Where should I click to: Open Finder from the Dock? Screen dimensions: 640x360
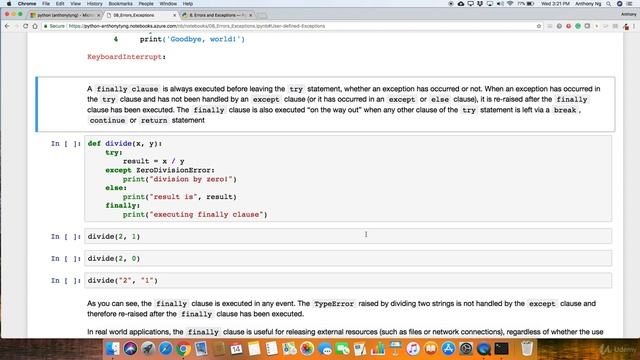click(113, 349)
